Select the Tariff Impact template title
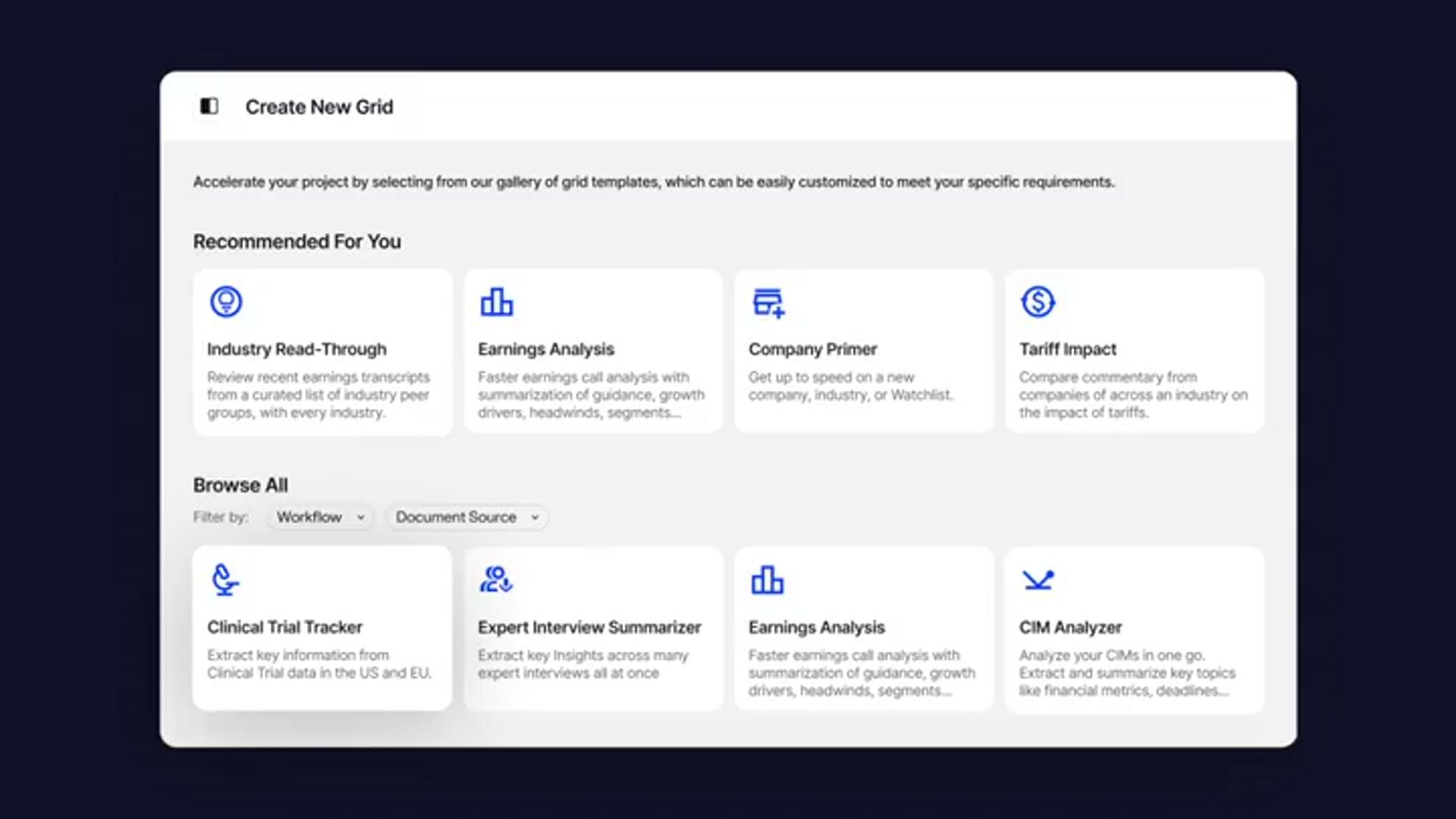 point(1067,350)
